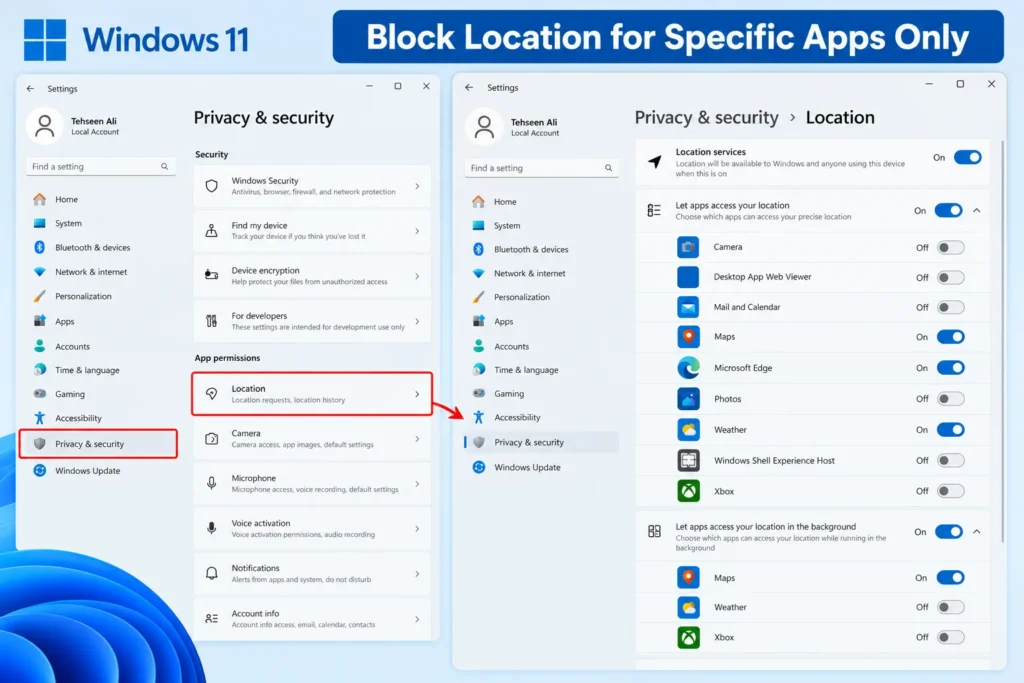Enable location toggle for Camera
Screen dimensions: 1024x683
tap(950, 247)
